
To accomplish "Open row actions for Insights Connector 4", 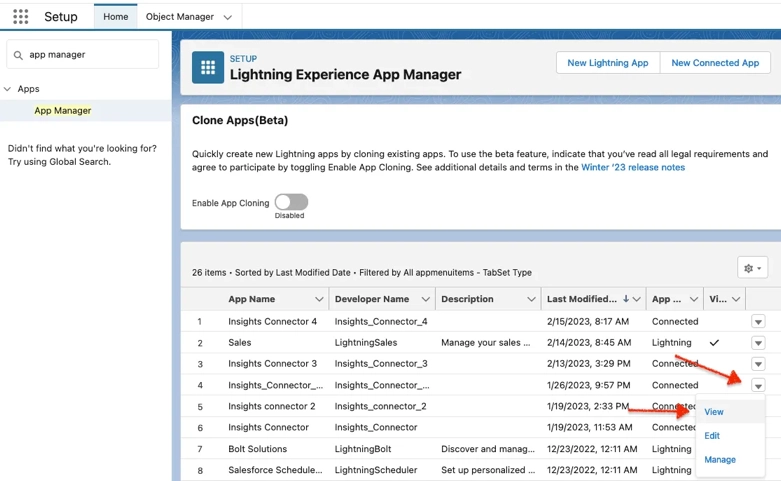I will [758, 322].
